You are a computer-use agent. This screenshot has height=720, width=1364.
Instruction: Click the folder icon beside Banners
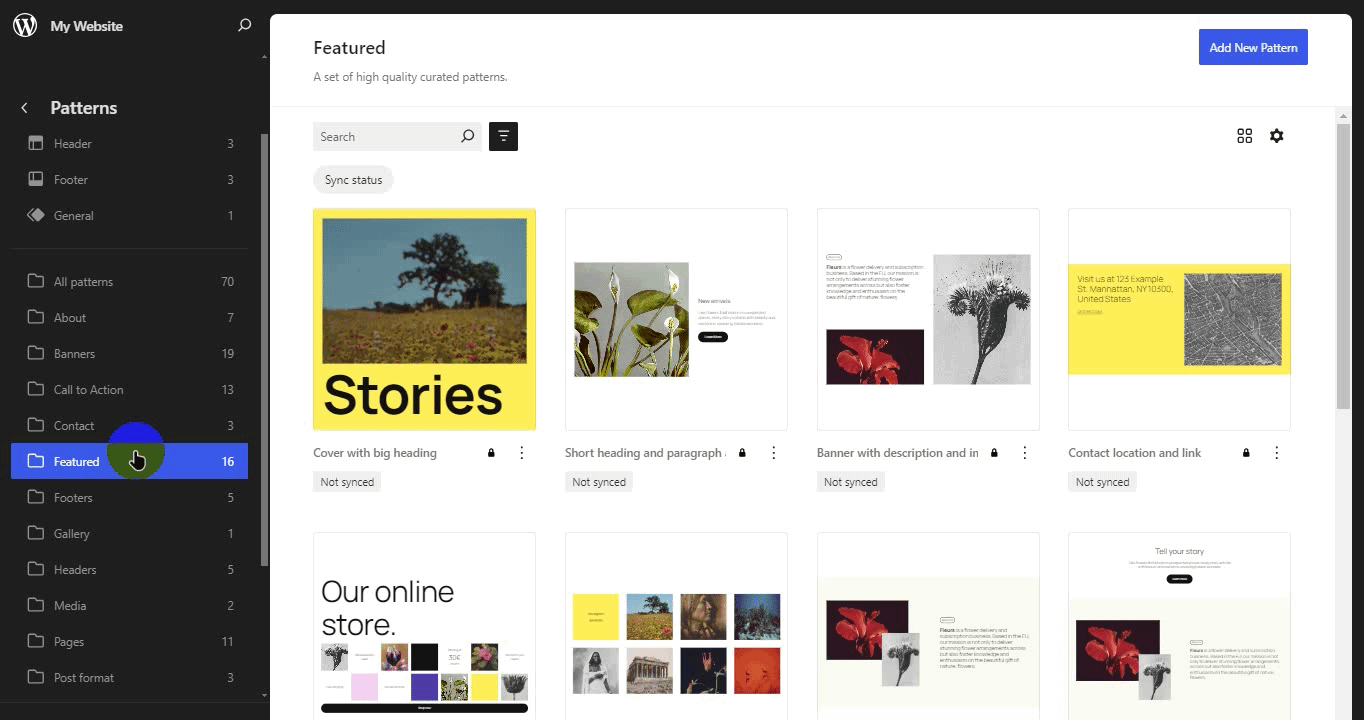[36, 353]
